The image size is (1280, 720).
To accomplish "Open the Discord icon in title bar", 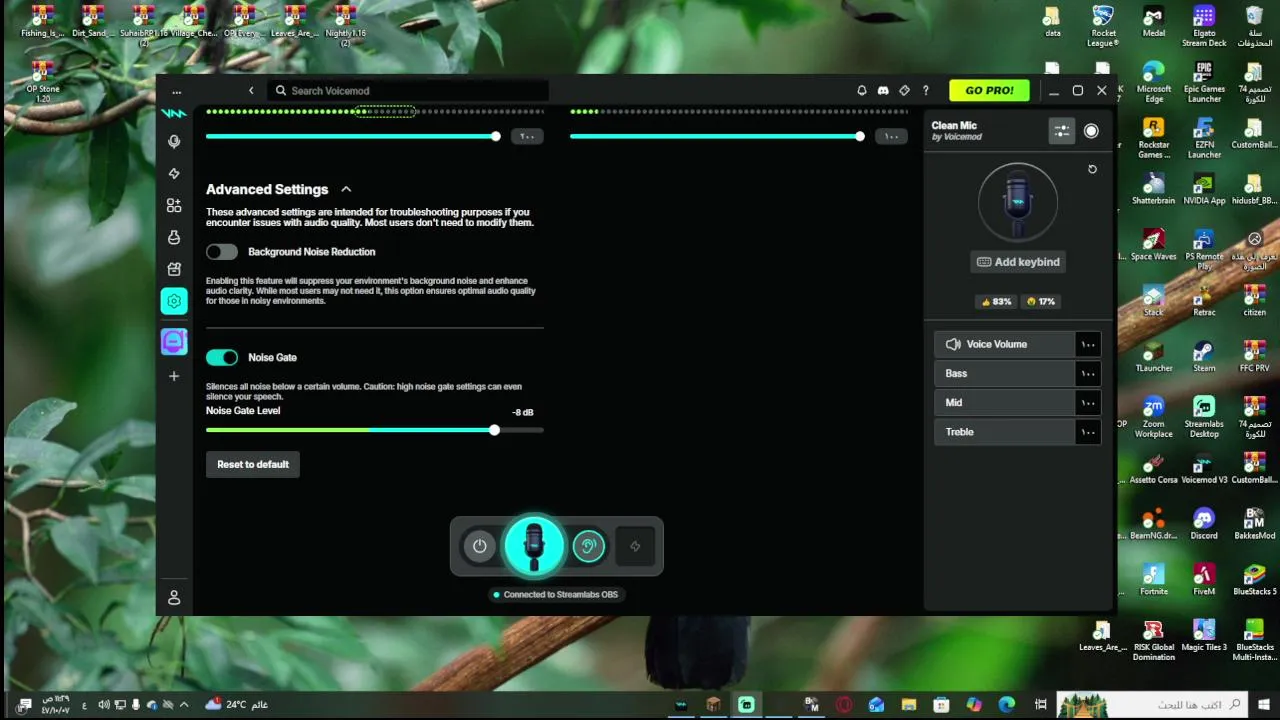I will pos(883,91).
